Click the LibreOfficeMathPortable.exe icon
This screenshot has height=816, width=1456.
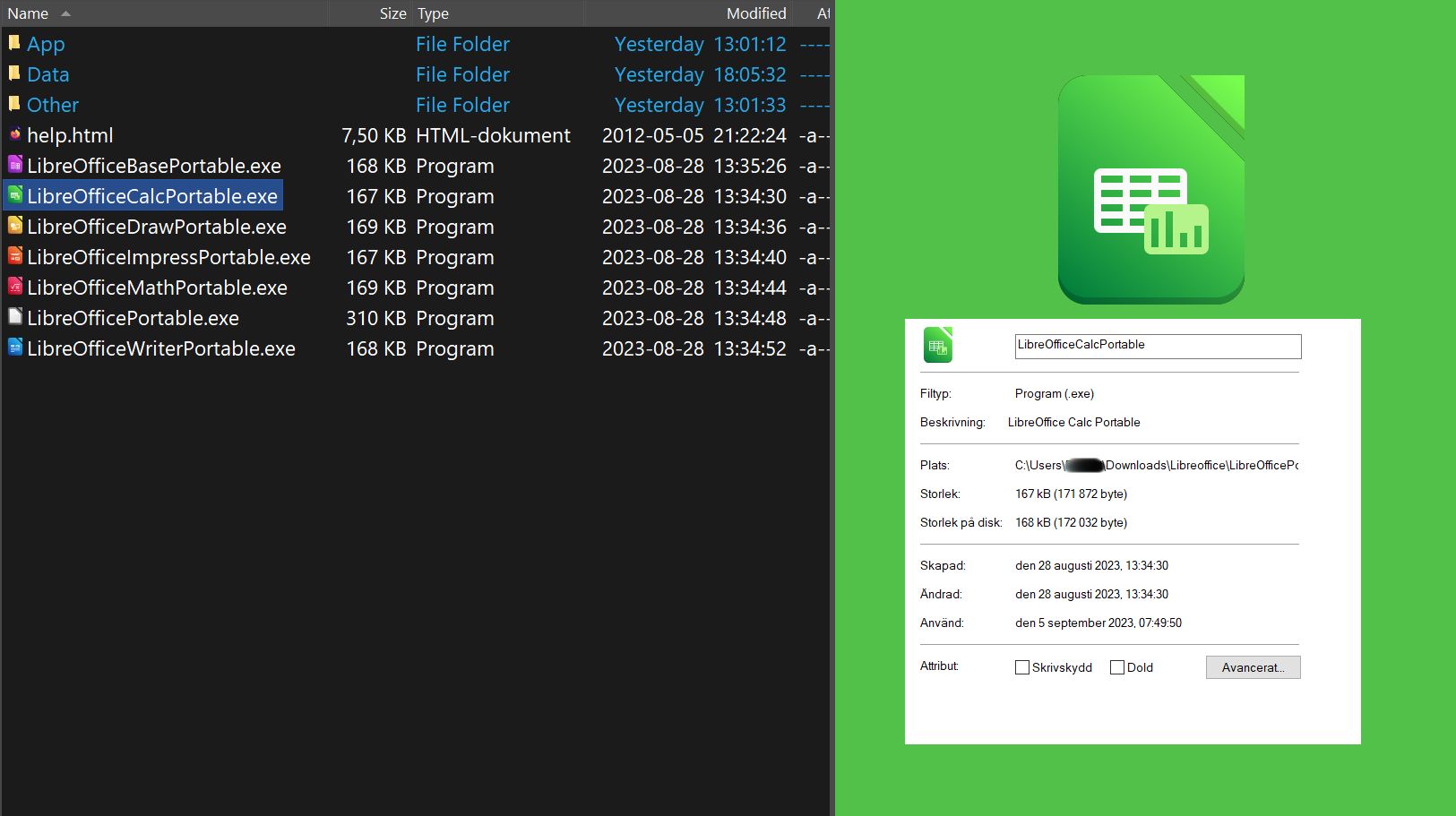click(x=14, y=286)
